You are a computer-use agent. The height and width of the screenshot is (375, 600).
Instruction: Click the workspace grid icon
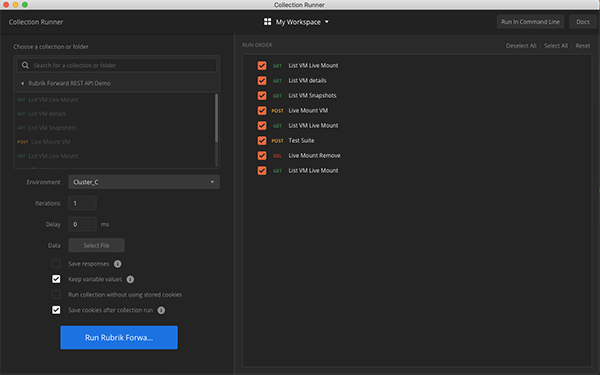[267, 22]
